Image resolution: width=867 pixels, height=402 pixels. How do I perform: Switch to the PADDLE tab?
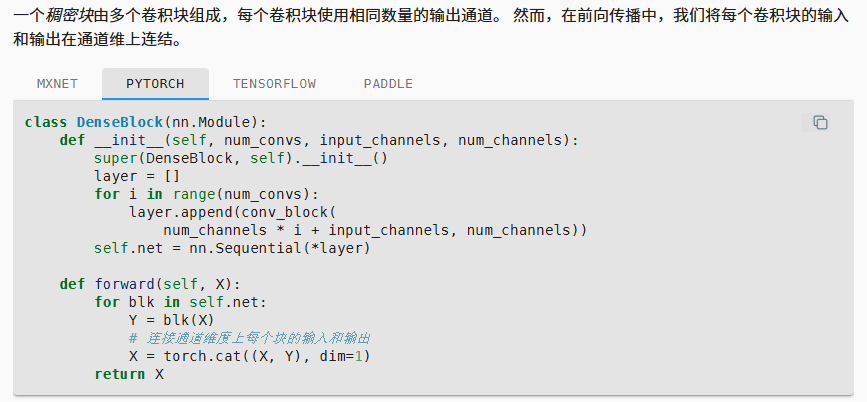[388, 84]
